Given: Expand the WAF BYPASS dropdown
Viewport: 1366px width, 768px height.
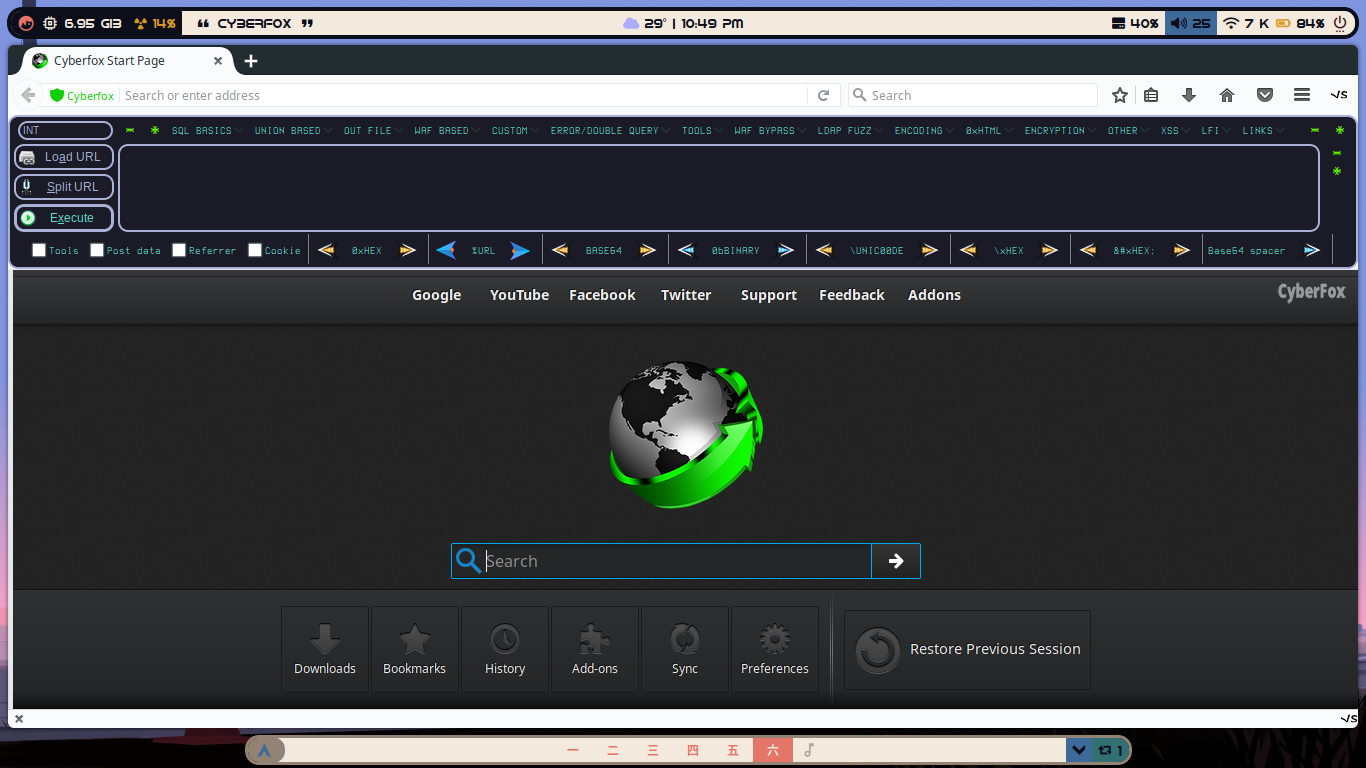Looking at the screenshot, I should click(x=770, y=130).
